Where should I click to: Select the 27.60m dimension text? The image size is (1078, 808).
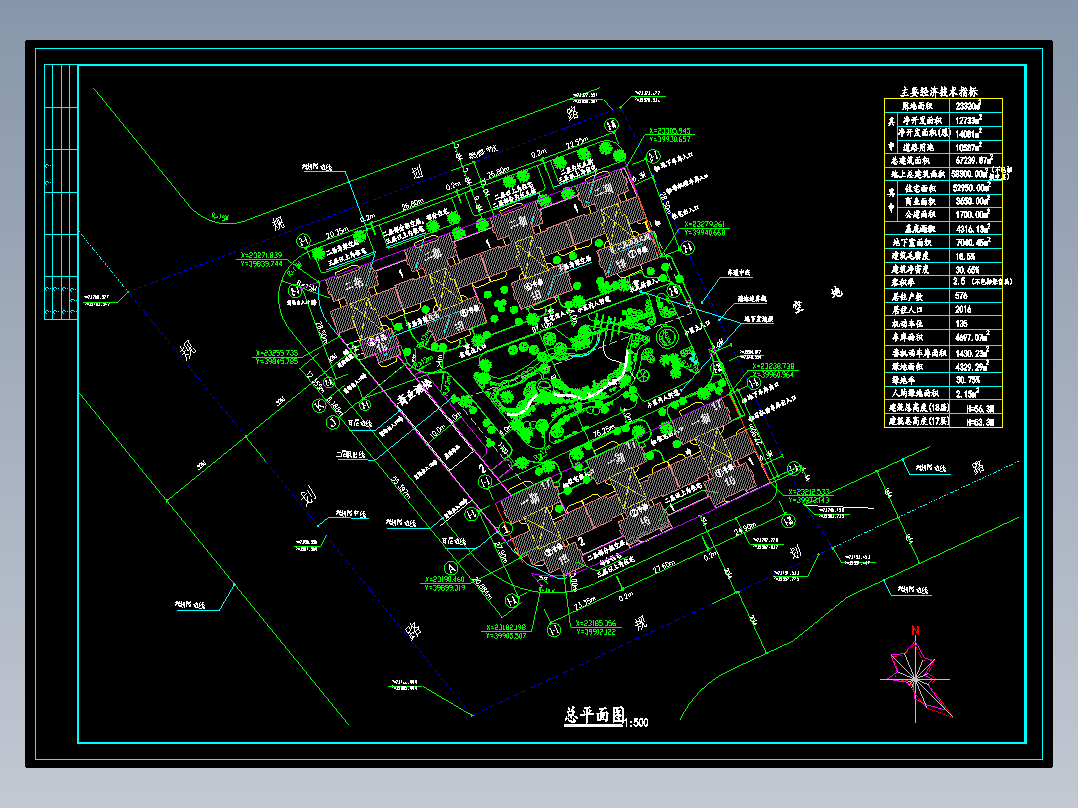pos(663,565)
